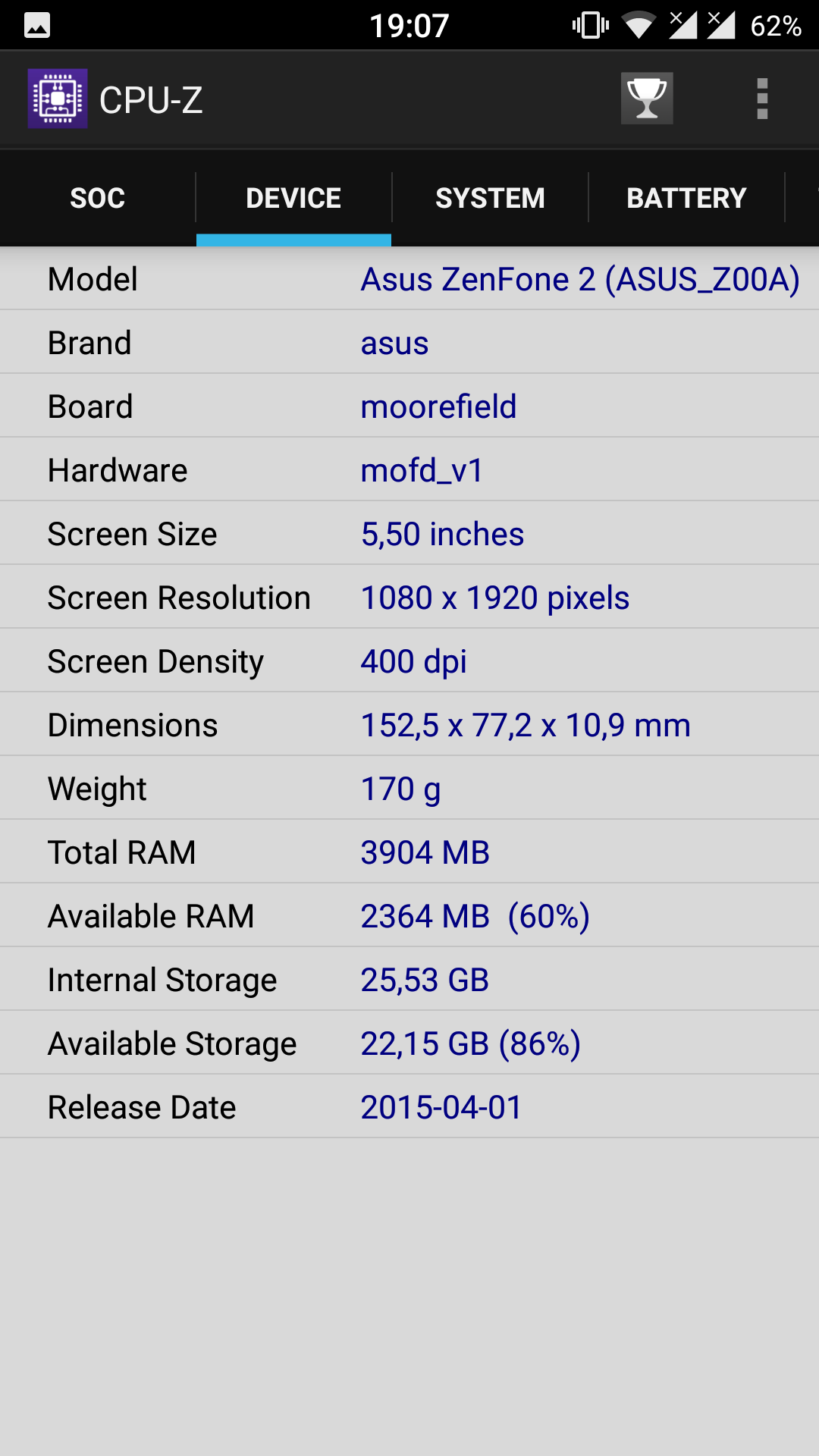Tap the Release Date value 2015-04-01
Viewport: 819px width, 1456px height.
tap(441, 1107)
